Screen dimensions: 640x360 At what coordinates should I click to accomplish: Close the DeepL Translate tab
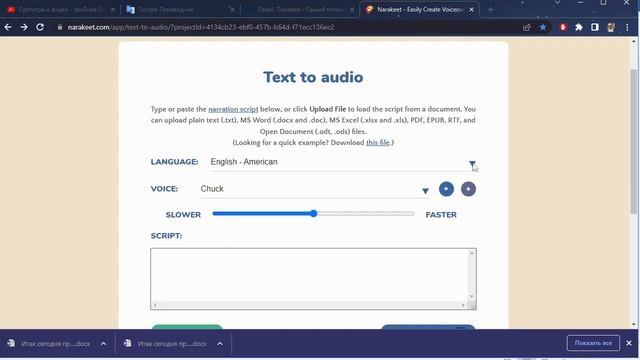tap(352, 9)
